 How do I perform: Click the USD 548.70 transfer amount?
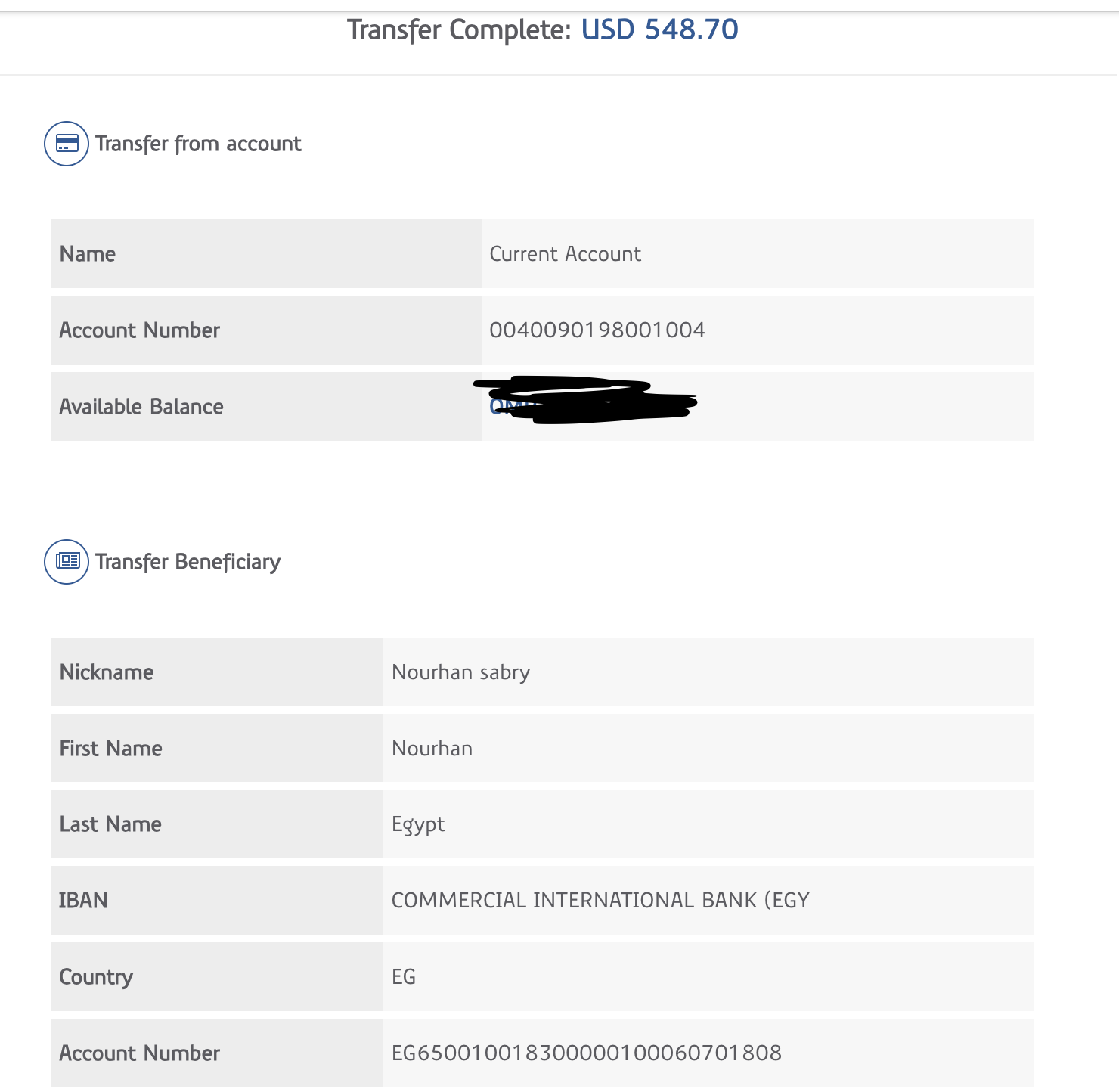point(659,30)
